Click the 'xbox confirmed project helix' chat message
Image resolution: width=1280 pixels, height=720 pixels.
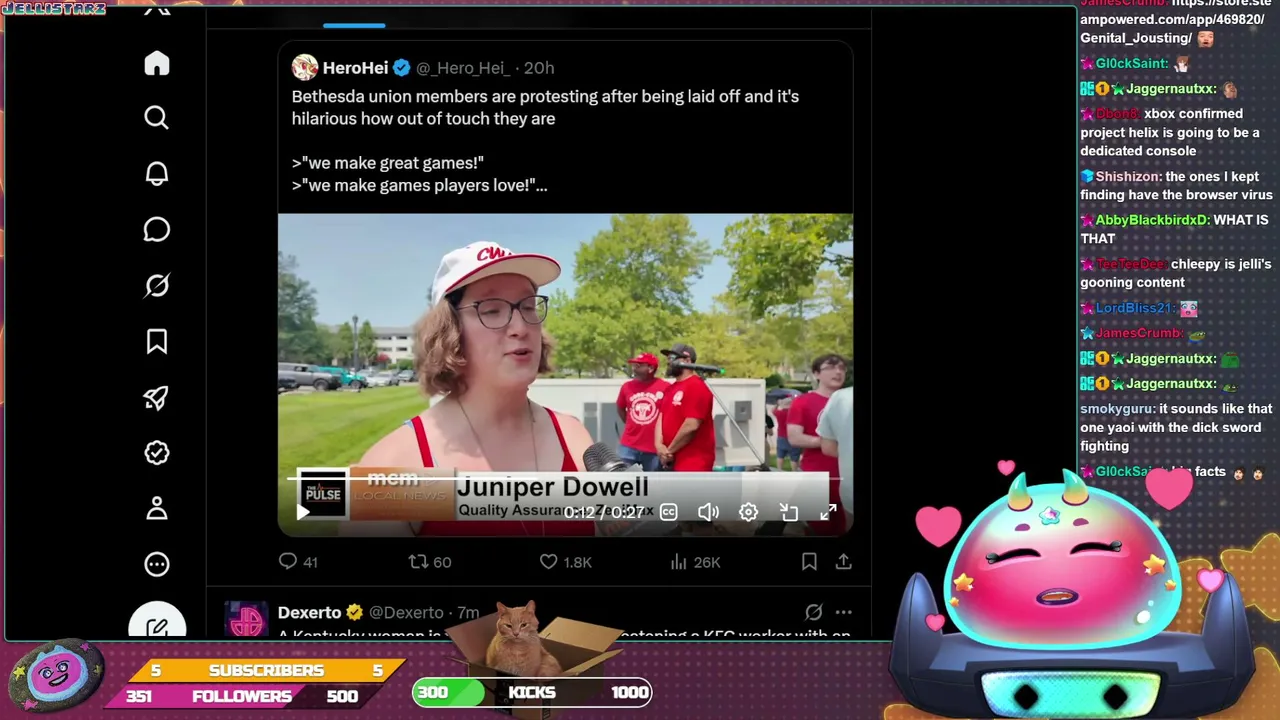1170,133
